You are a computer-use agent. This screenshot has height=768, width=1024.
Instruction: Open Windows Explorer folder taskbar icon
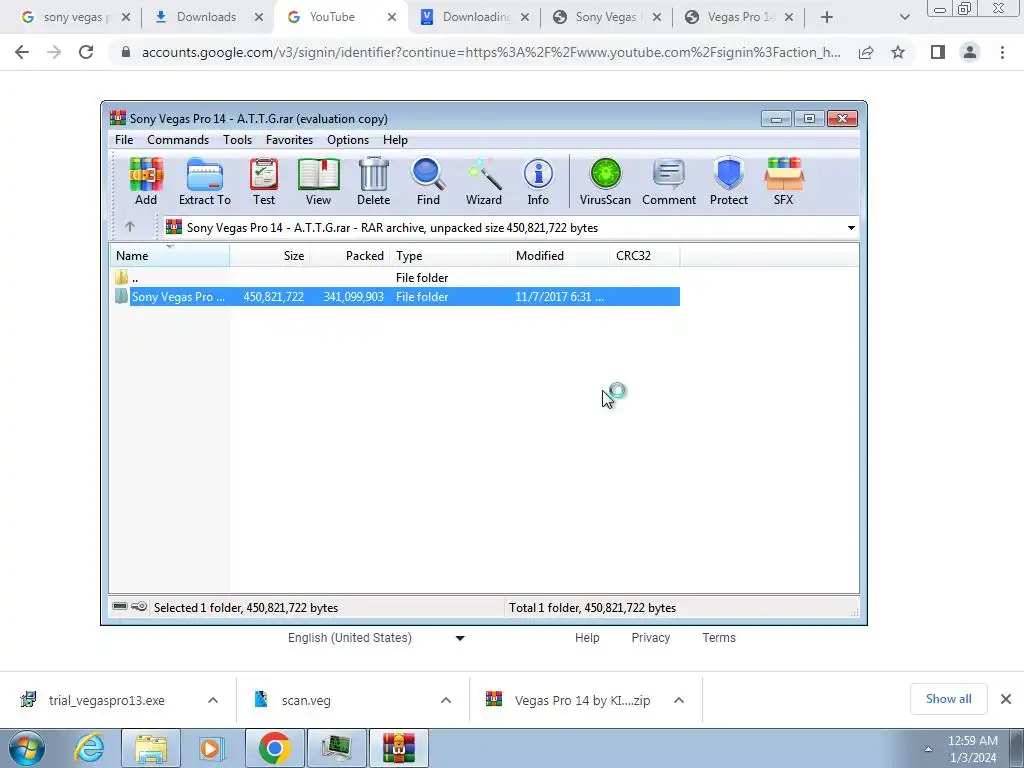151,748
